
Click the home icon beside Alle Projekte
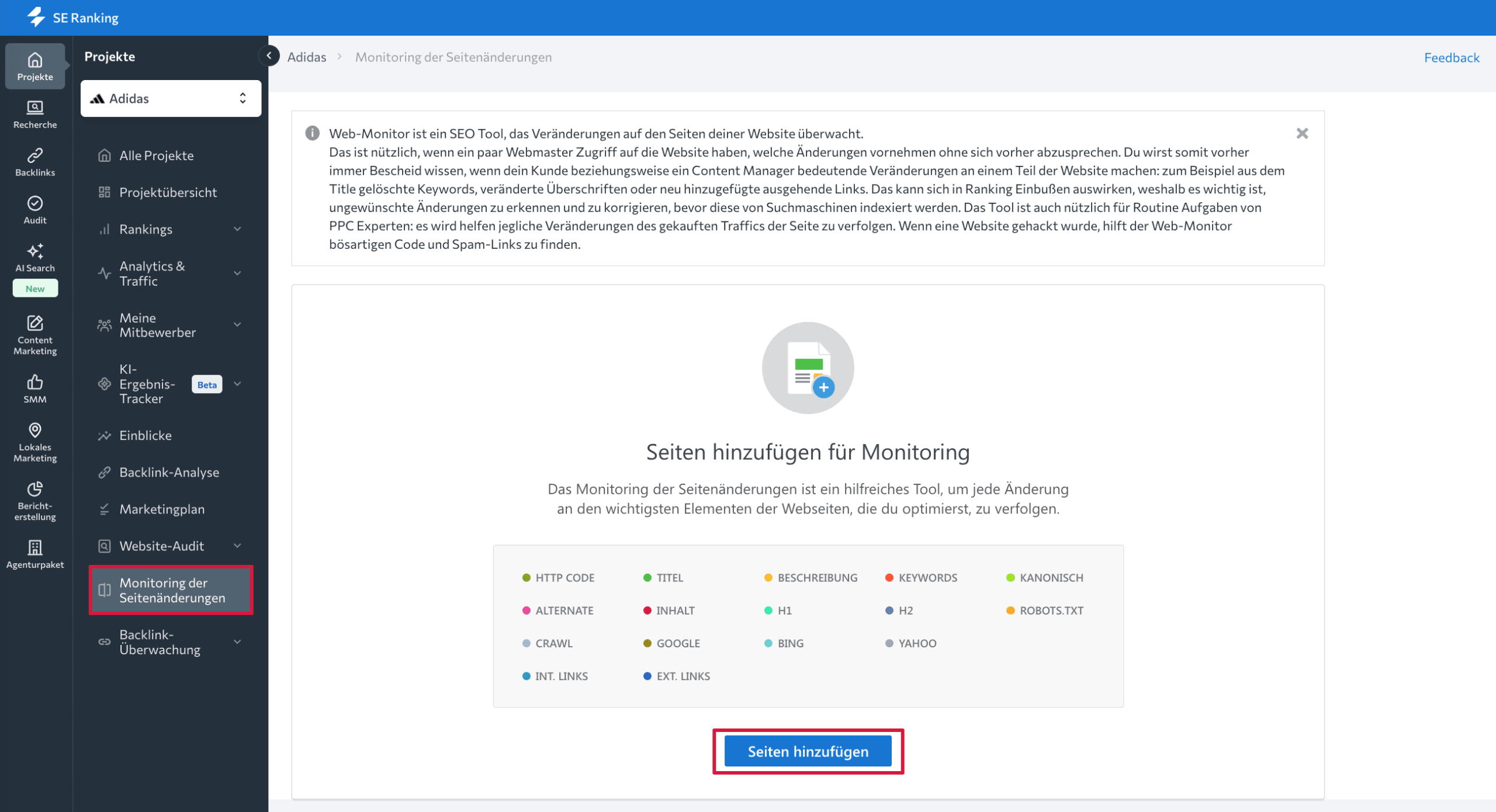[x=105, y=155]
